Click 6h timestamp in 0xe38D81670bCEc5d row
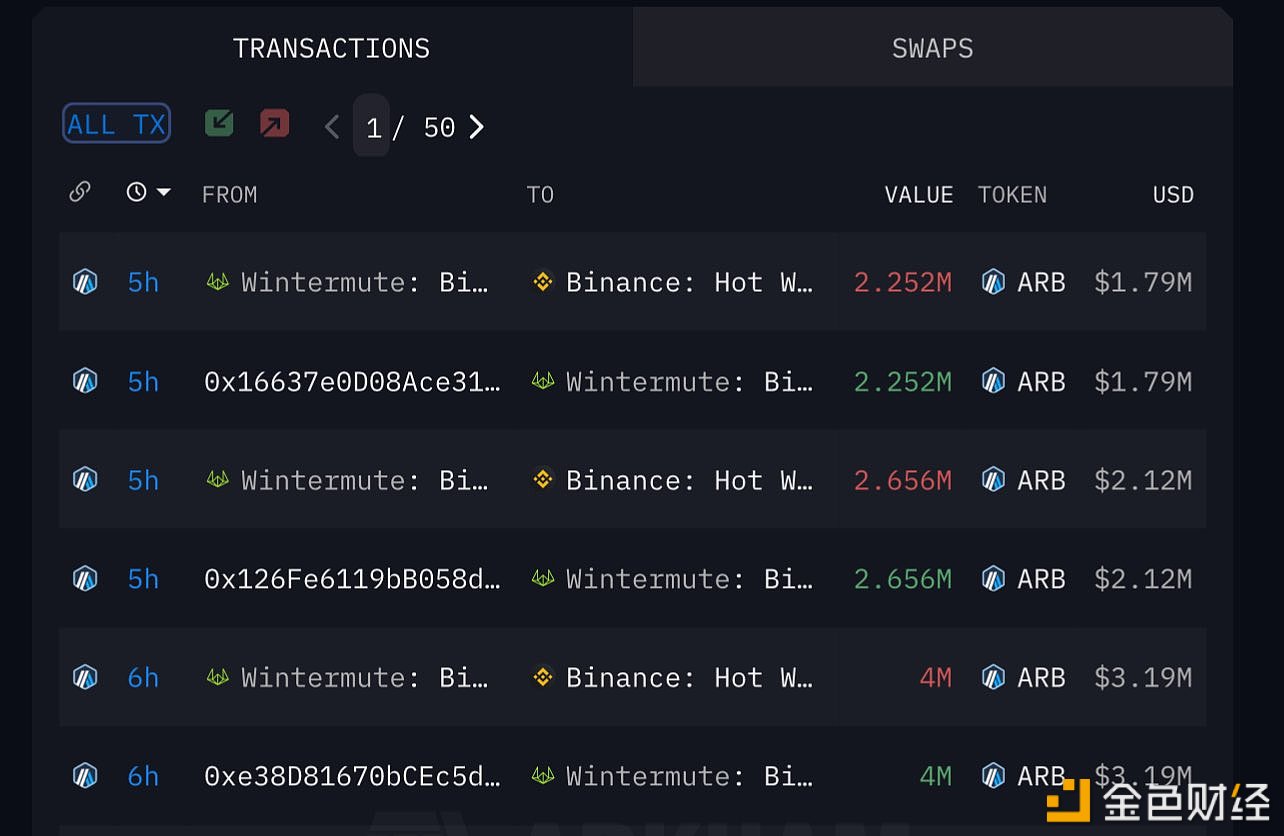This screenshot has width=1284, height=836. coord(143,776)
